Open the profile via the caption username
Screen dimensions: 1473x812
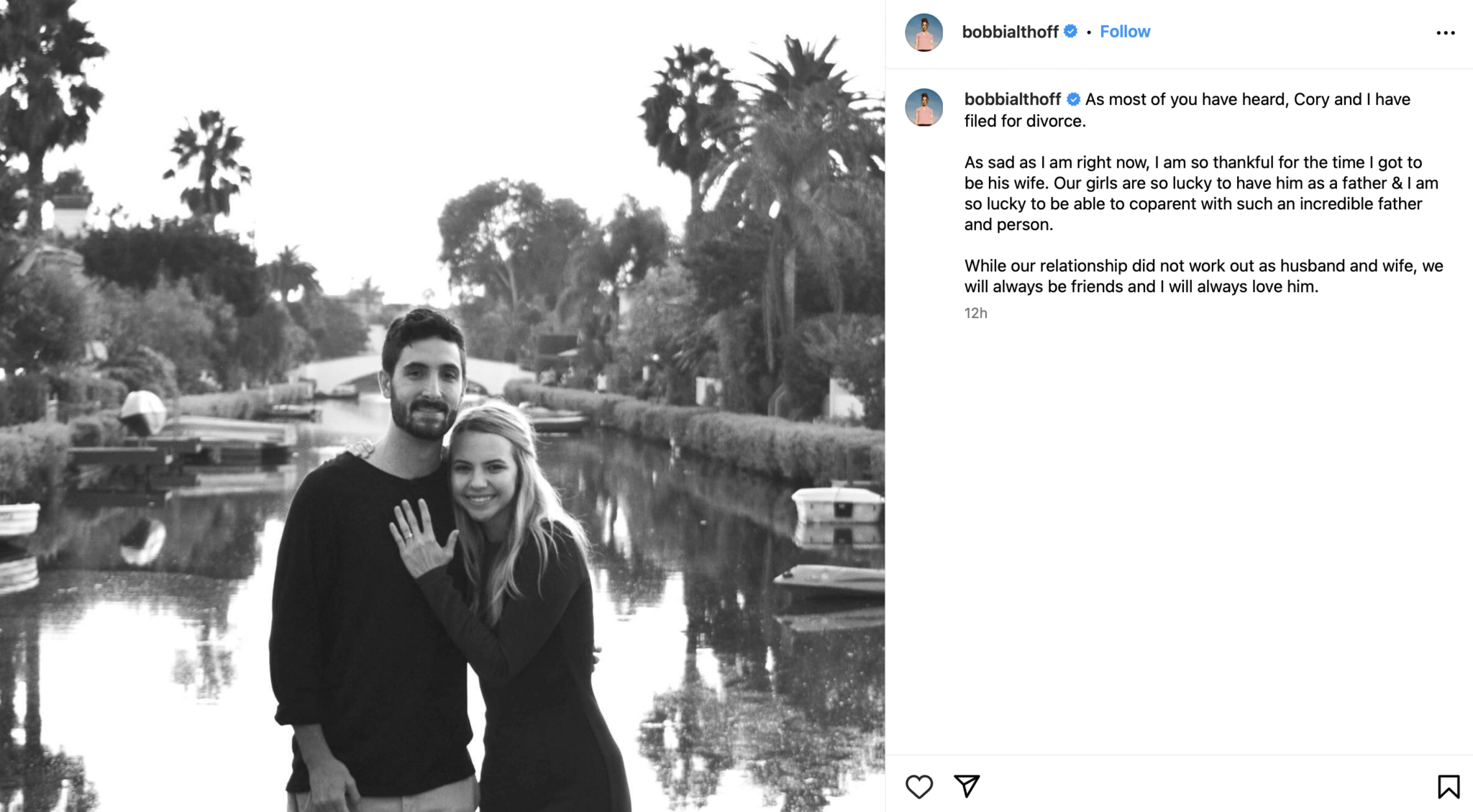coord(1011,99)
